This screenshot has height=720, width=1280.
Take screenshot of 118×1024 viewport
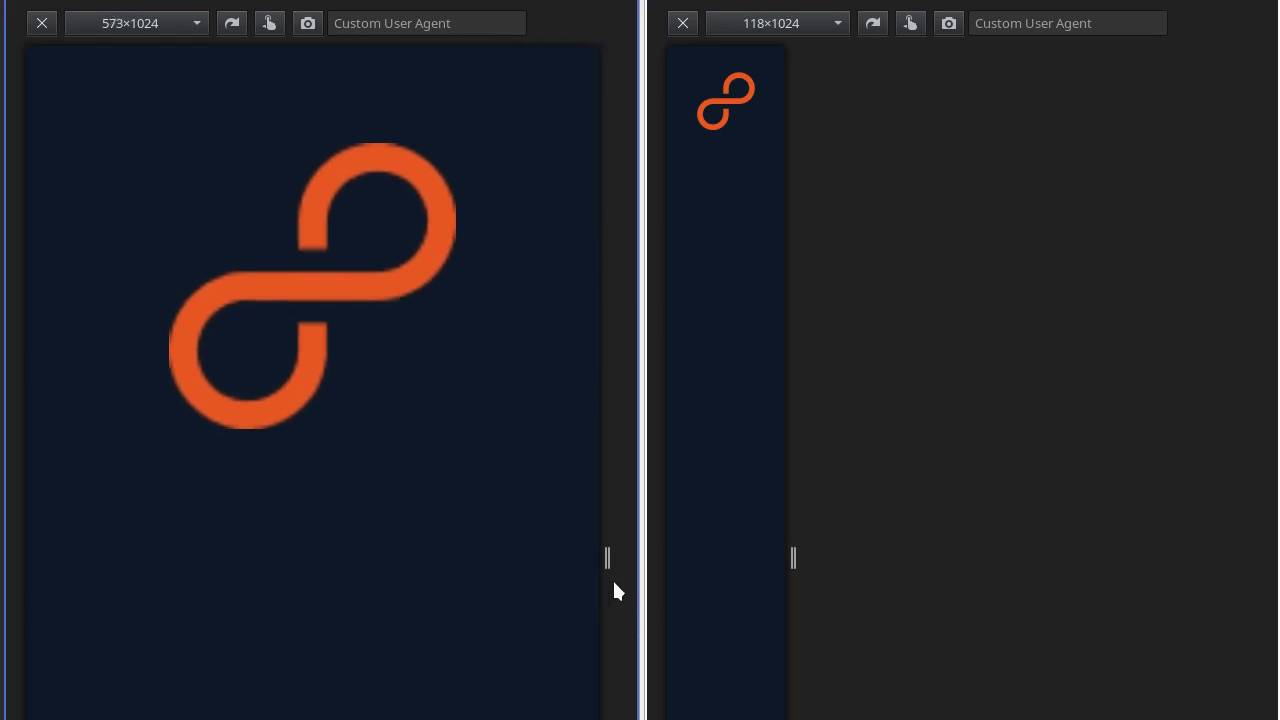[949, 23]
